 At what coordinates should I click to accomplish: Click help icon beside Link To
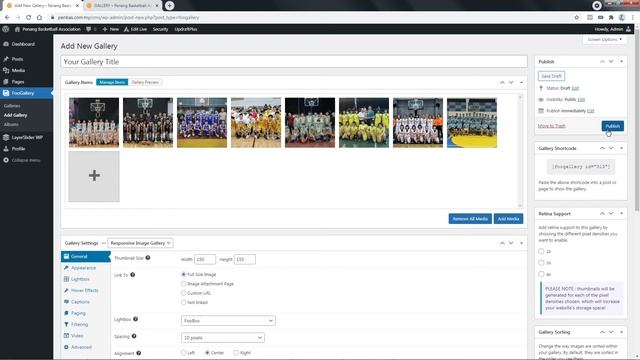[133, 275]
